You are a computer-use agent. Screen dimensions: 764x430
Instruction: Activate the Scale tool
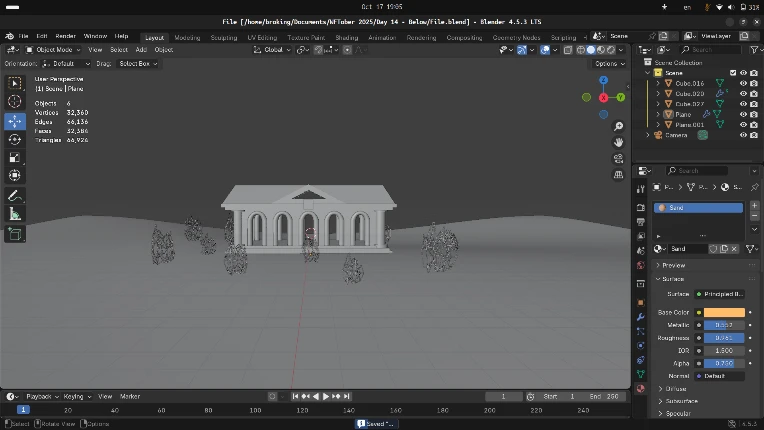point(15,157)
